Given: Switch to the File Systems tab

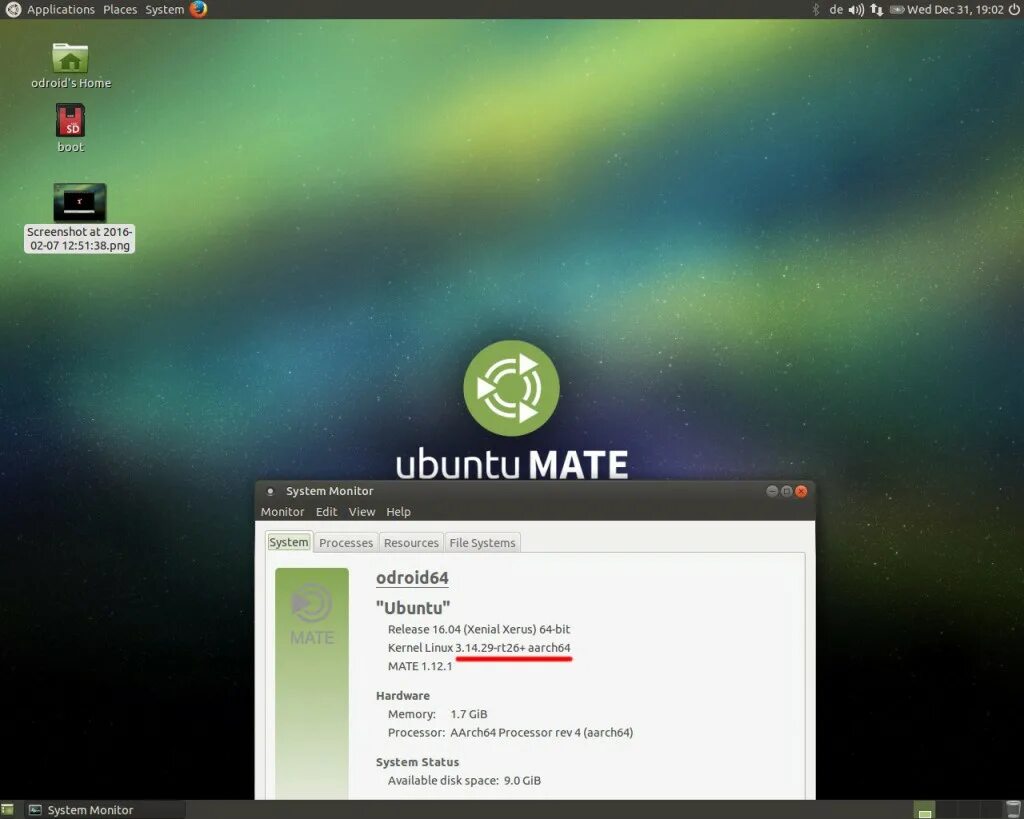Looking at the screenshot, I should tap(483, 543).
